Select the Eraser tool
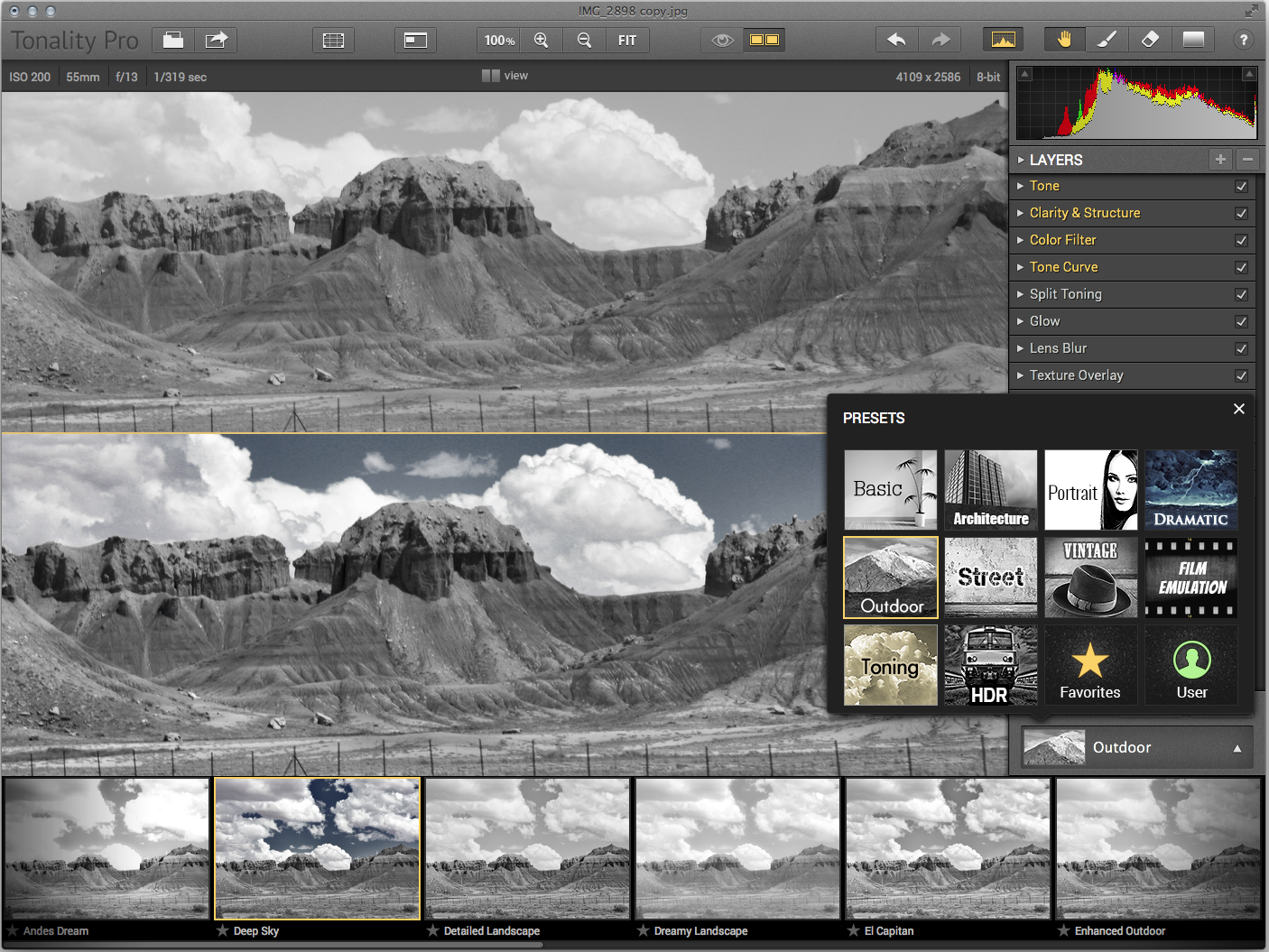This screenshot has height=952, width=1269. (x=1150, y=40)
